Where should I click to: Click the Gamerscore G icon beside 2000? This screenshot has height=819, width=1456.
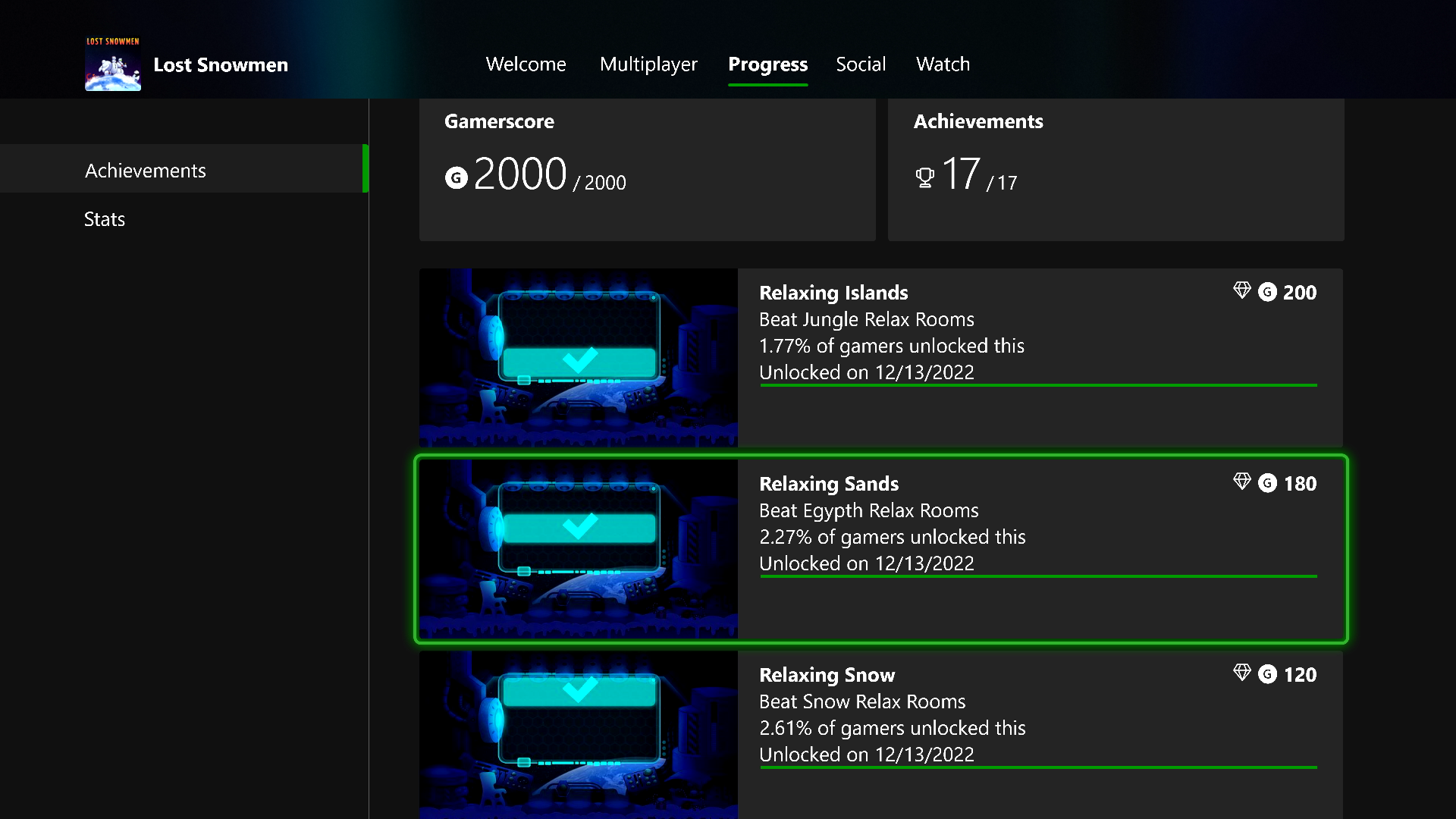456,177
